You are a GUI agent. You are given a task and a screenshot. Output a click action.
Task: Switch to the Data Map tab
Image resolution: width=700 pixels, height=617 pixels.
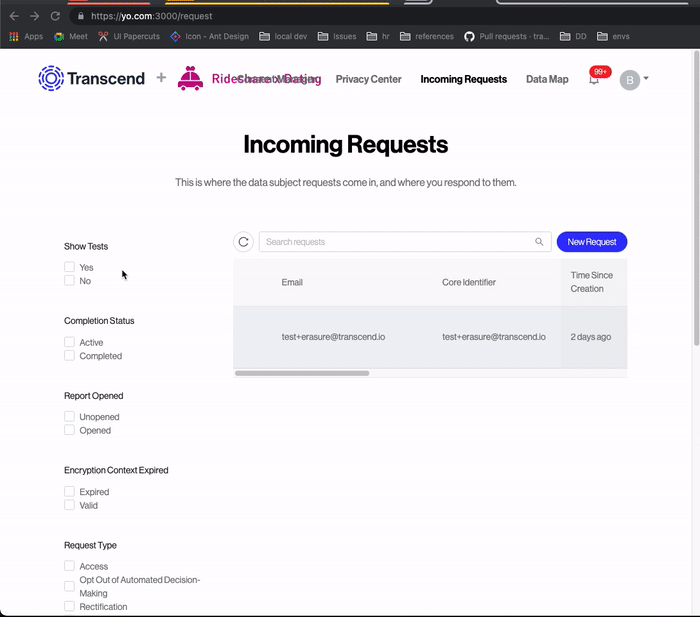547,79
